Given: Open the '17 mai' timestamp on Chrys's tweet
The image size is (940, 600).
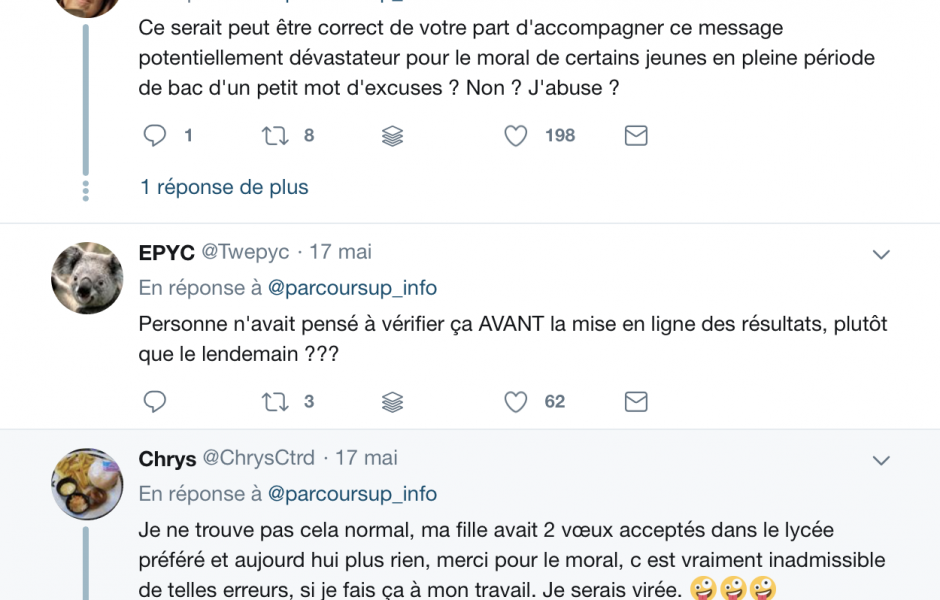Looking at the screenshot, I should click(366, 458).
